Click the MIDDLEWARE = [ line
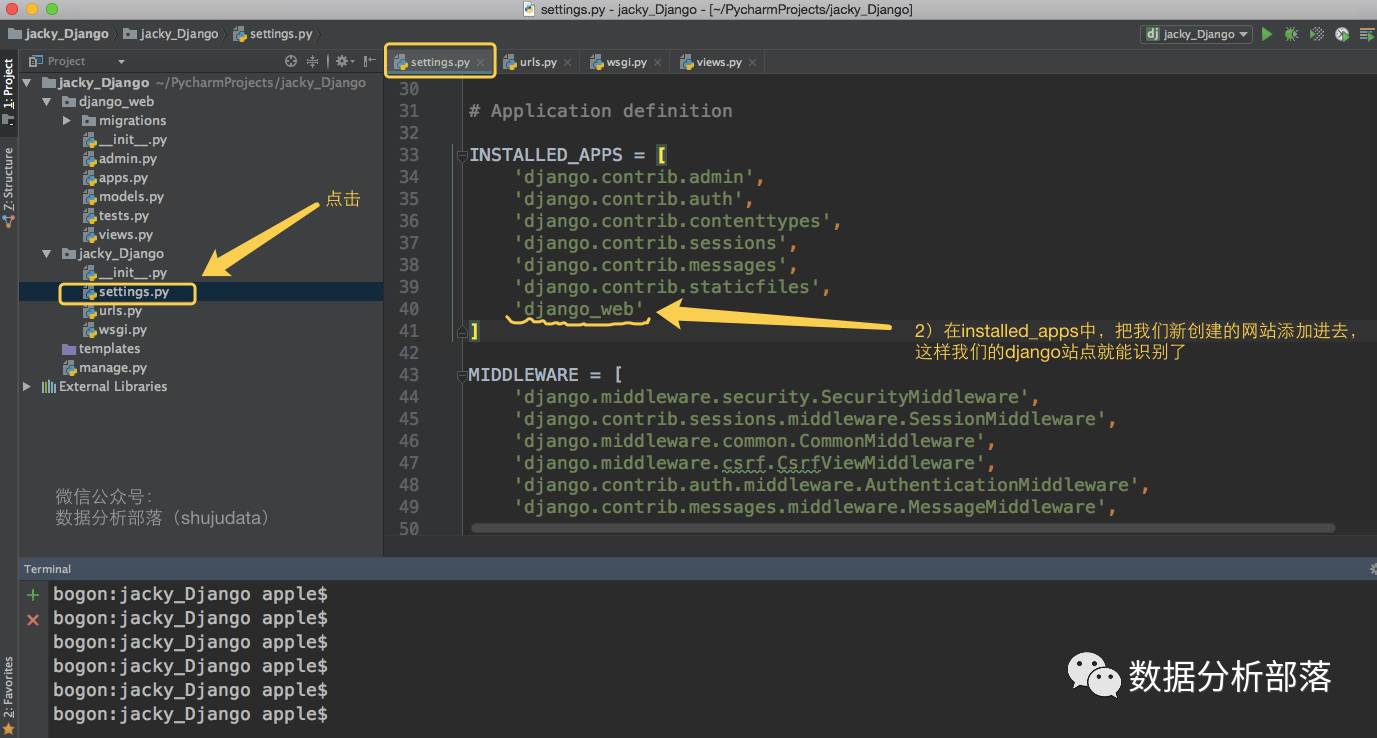The height and width of the screenshot is (738, 1377). [546, 375]
